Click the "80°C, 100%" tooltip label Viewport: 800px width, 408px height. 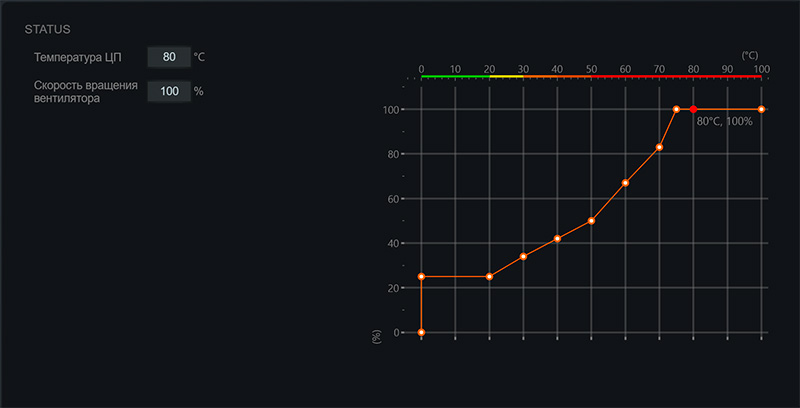point(724,121)
